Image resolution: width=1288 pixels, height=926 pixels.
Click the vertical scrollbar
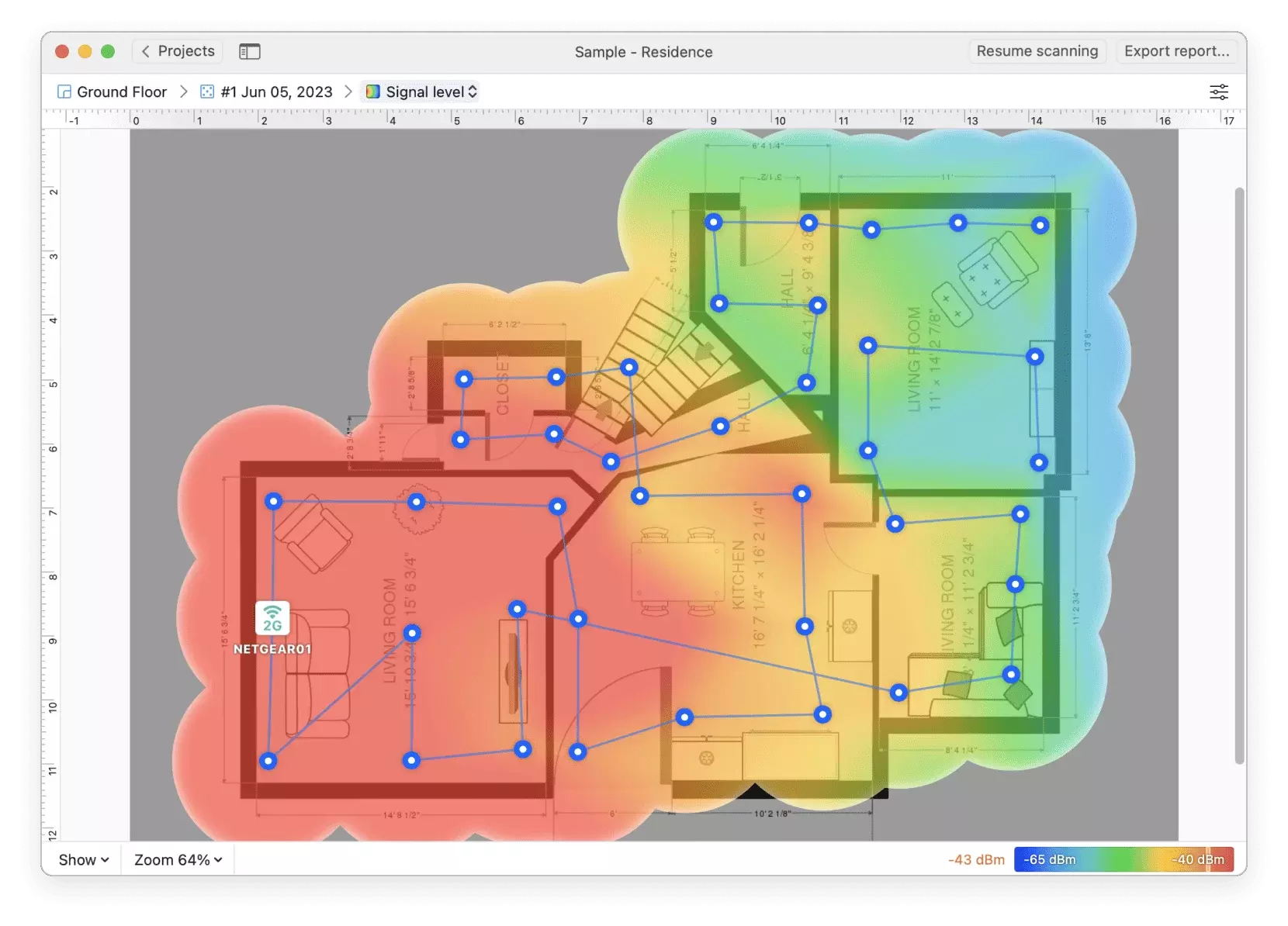(x=1240, y=475)
